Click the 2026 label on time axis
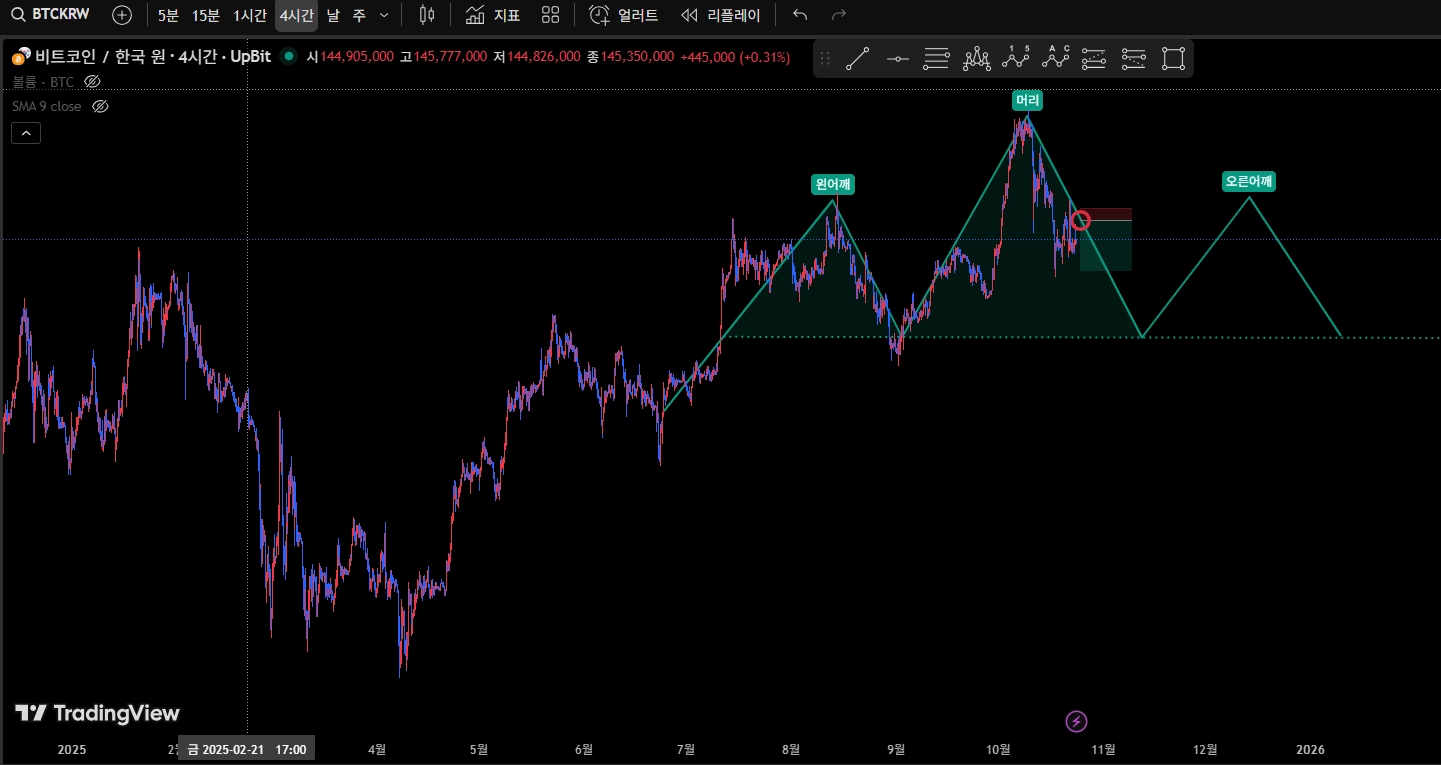 click(x=1310, y=749)
